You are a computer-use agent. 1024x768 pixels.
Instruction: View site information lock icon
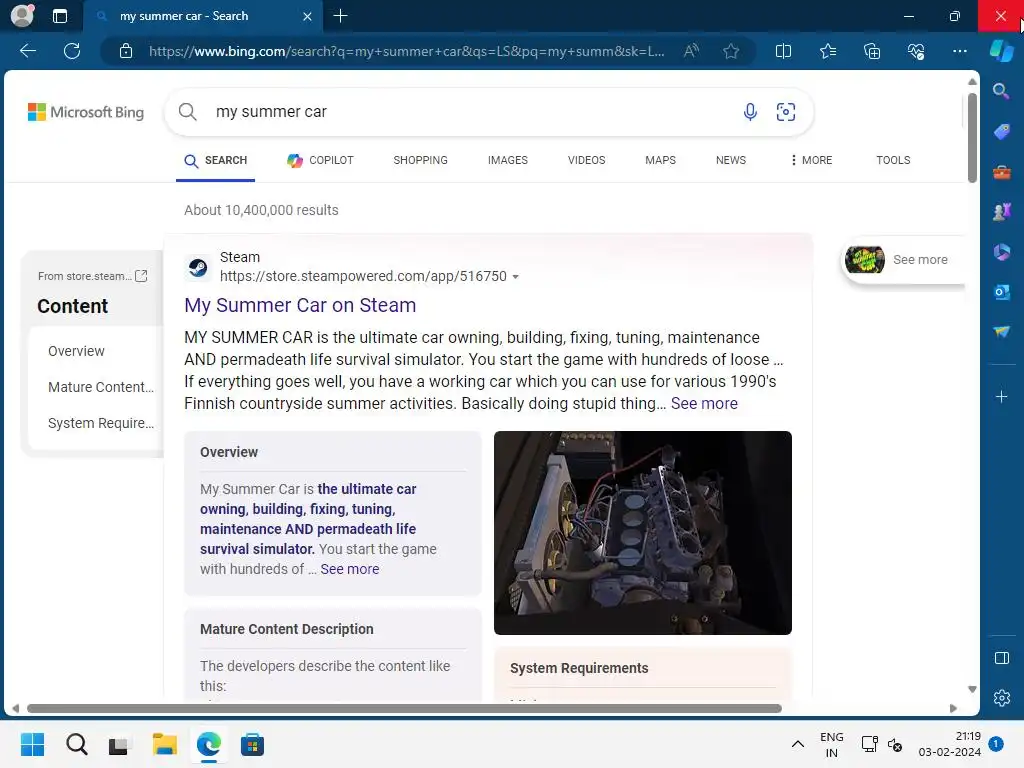[126, 51]
